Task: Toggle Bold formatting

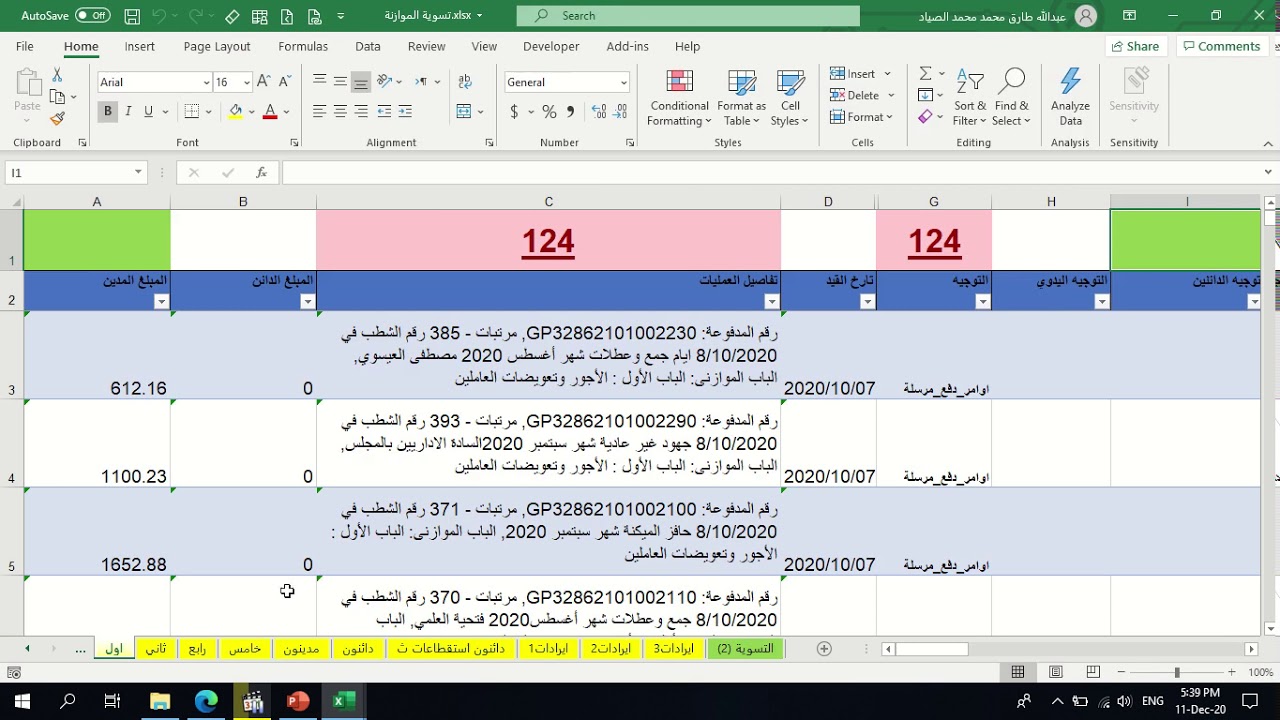Action: click(x=108, y=112)
